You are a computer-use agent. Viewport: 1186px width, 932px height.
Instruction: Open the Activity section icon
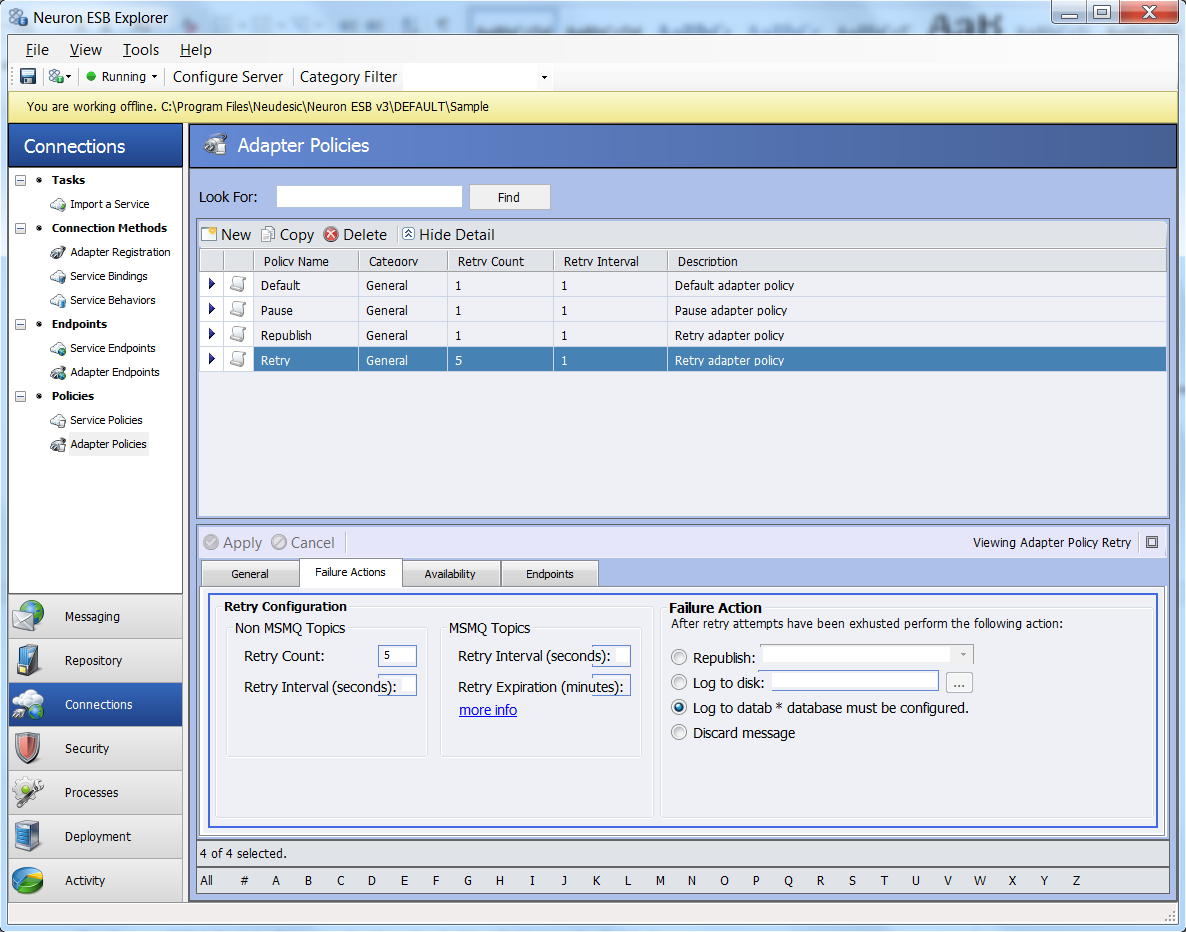(x=26, y=880)
